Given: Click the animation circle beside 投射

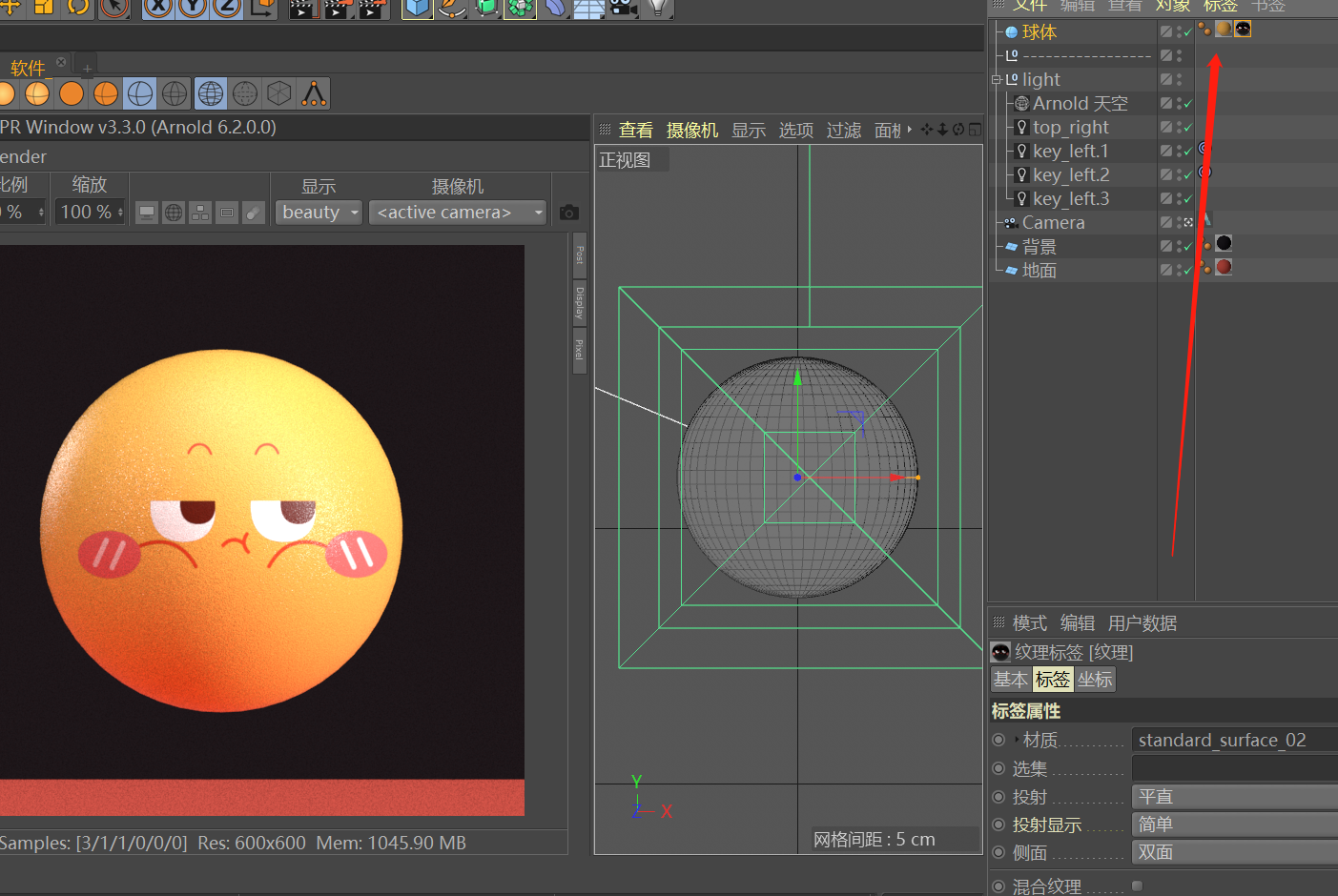Looking at the screenshot, I should pyautogui.click(x=998, y=797).
